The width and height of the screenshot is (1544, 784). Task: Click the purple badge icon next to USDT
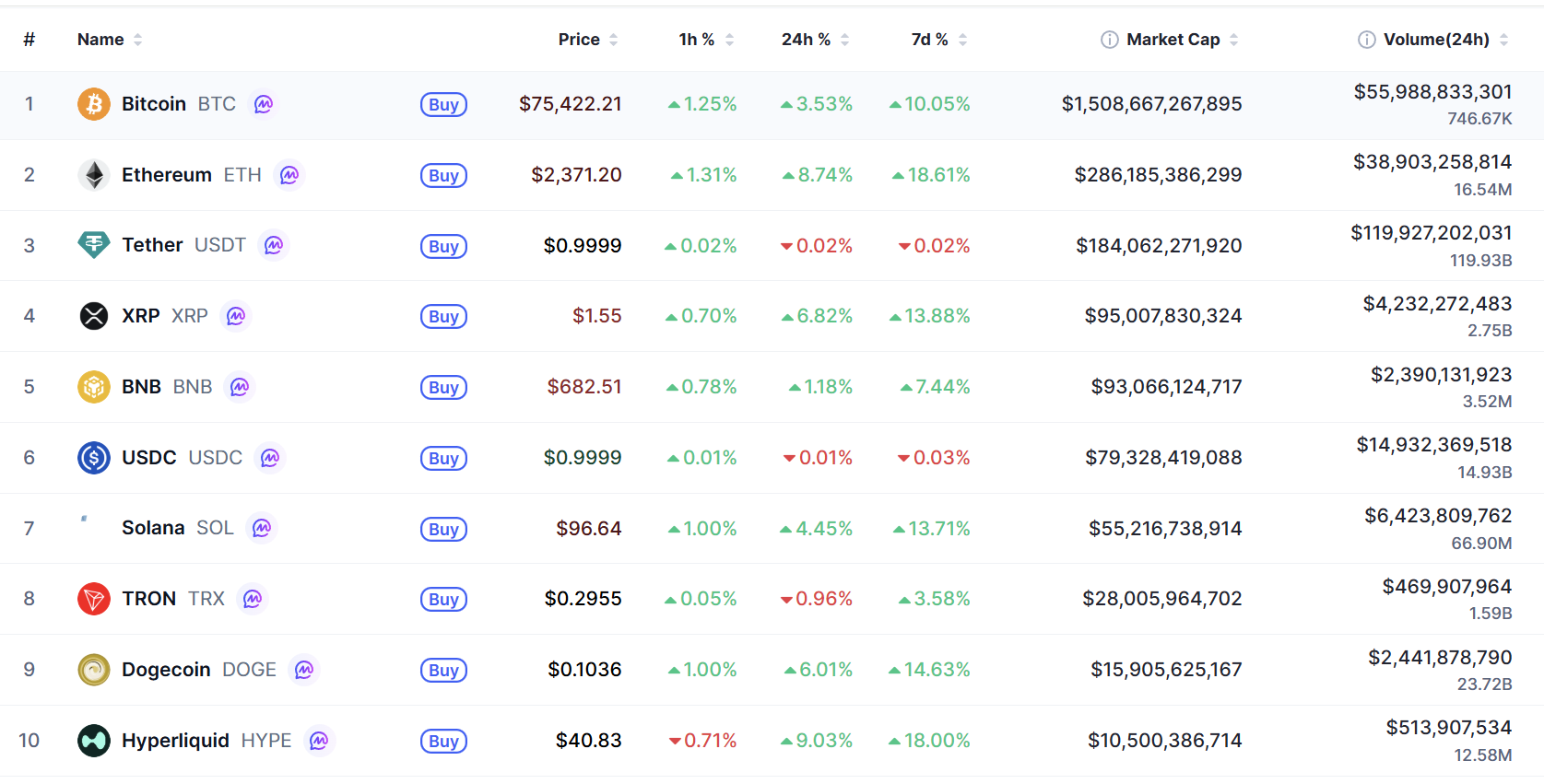(x=274, y=245)
